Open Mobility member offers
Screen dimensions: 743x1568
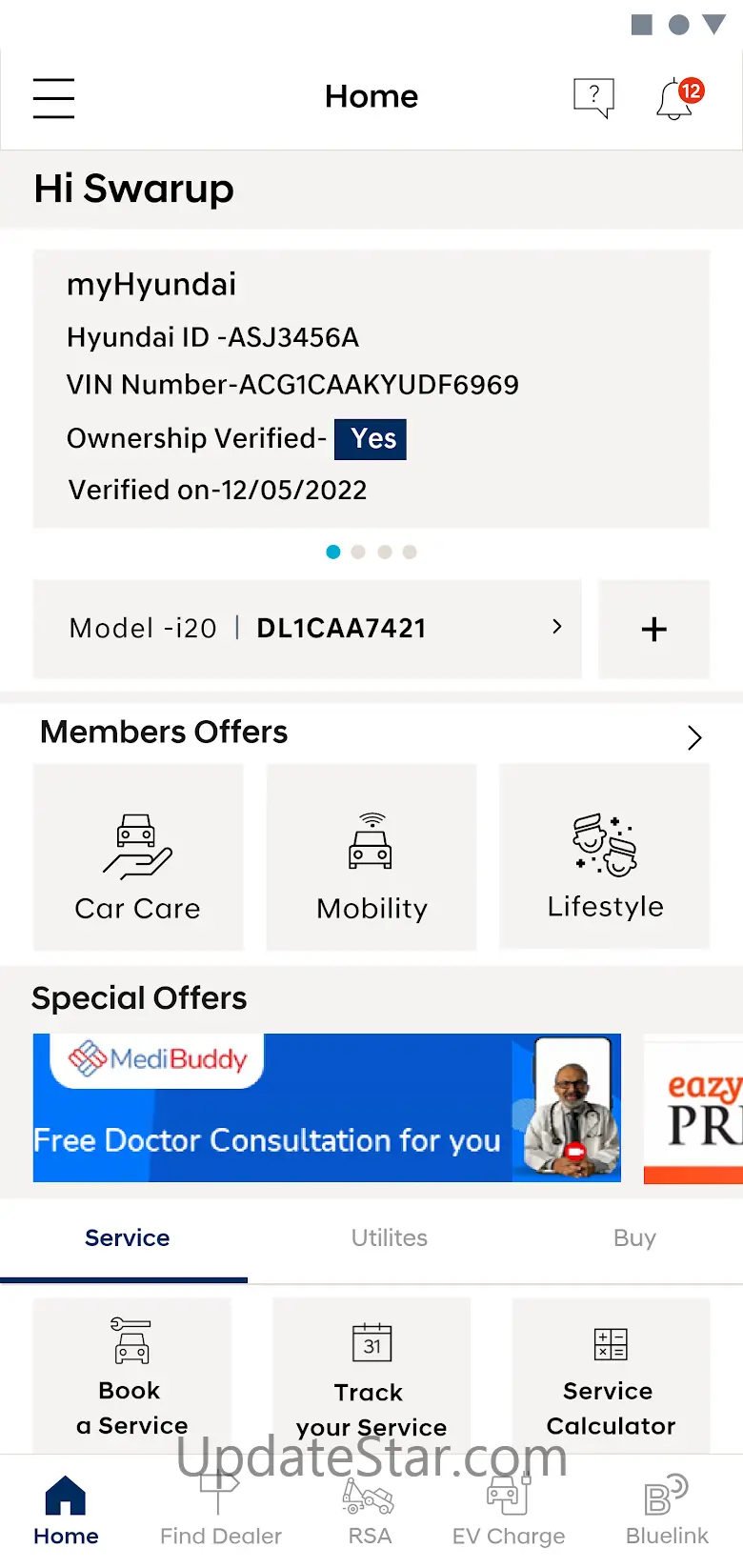click(371, 857)
